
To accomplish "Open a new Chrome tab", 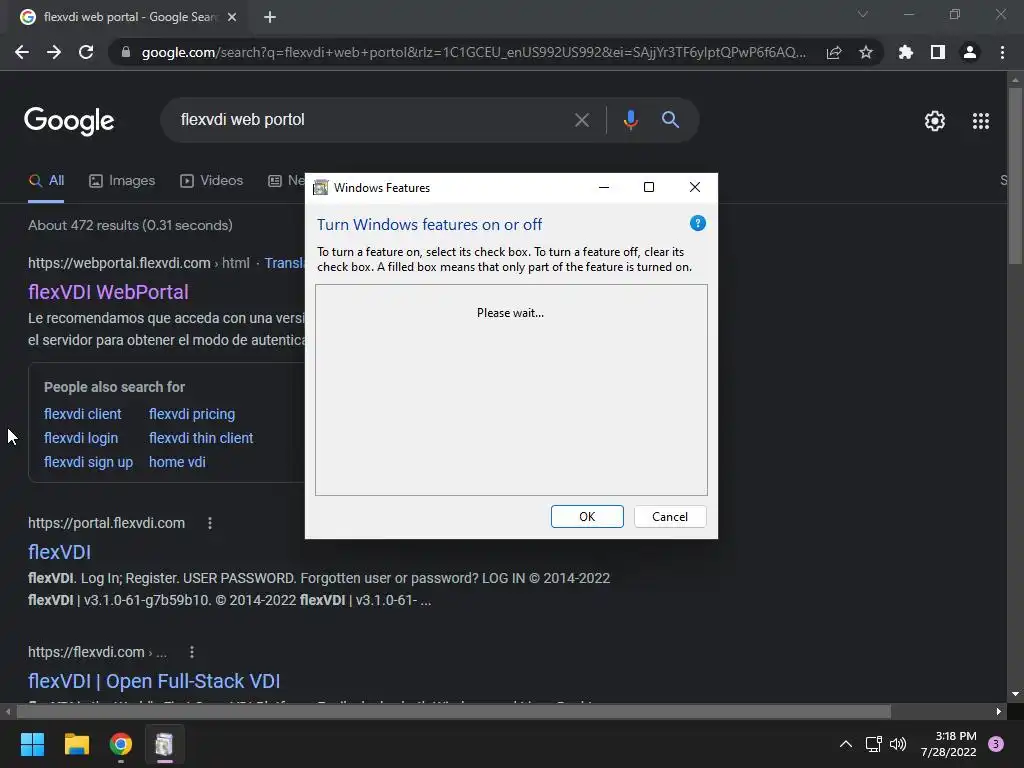I will [270, 17].
